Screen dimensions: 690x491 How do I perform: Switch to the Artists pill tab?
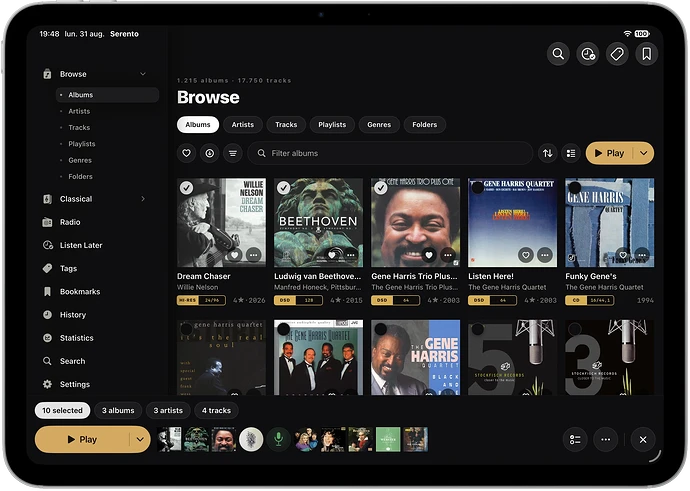point(243,125)
